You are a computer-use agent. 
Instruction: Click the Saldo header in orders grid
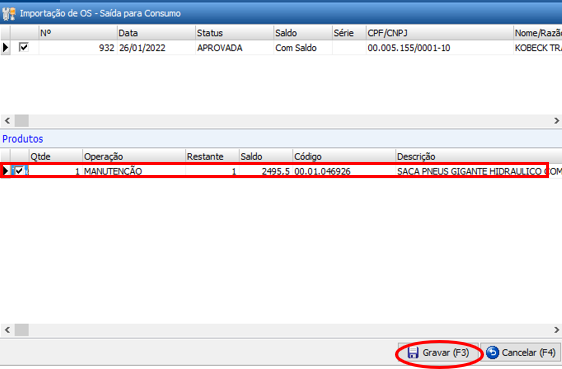[x=303, y=33]
